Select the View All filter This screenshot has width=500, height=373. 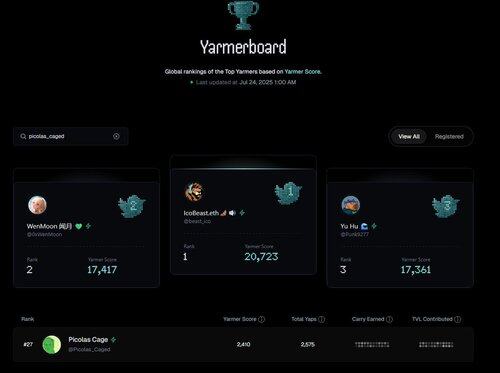(x=409, y=136)
